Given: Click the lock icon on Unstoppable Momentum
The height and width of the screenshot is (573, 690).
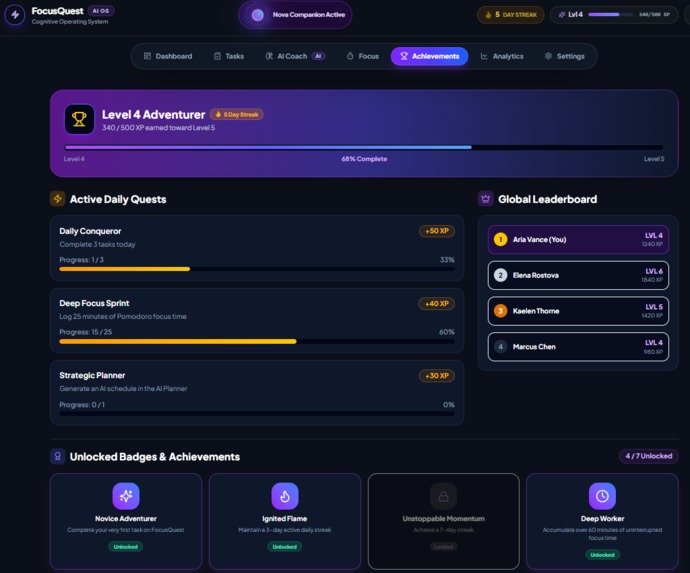Looking at the screenshot, I should (x=444, y=496).
